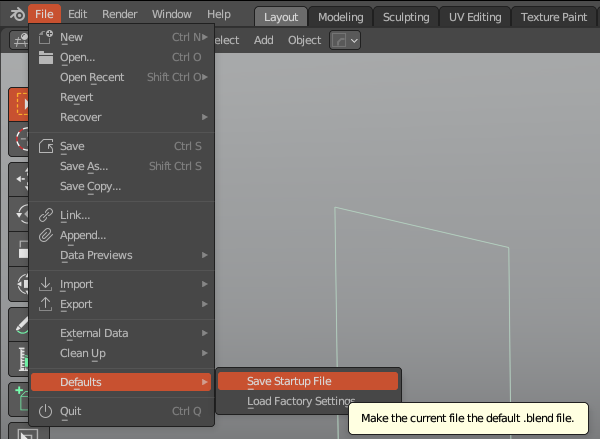The width and height of the screenshot is (600, 439).
Task: Select Revert in the File menu
Action: 121,97
